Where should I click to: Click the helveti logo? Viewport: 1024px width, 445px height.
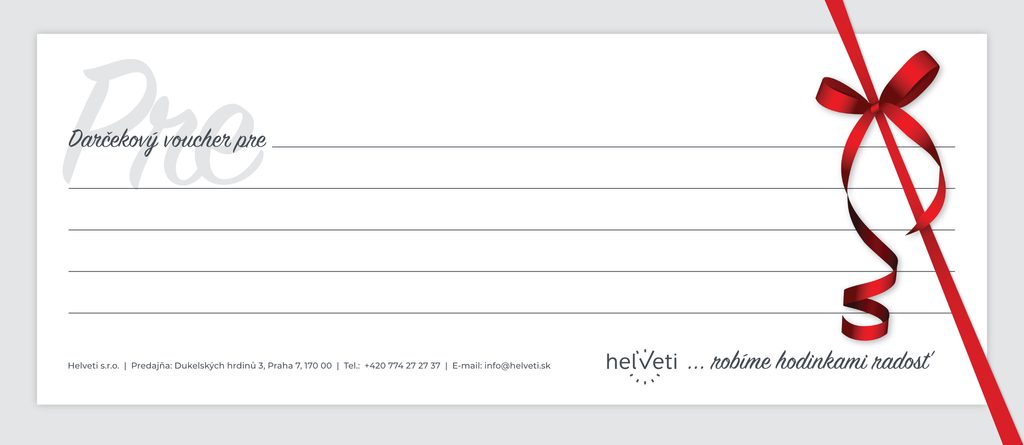point(641,362)
